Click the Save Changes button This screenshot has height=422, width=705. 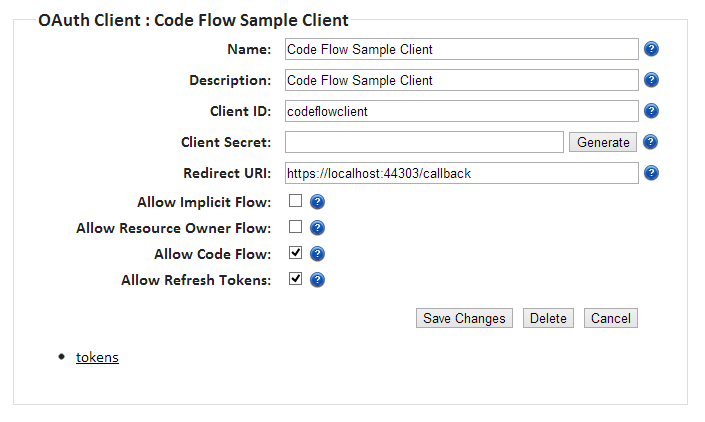tap(464, 318)
